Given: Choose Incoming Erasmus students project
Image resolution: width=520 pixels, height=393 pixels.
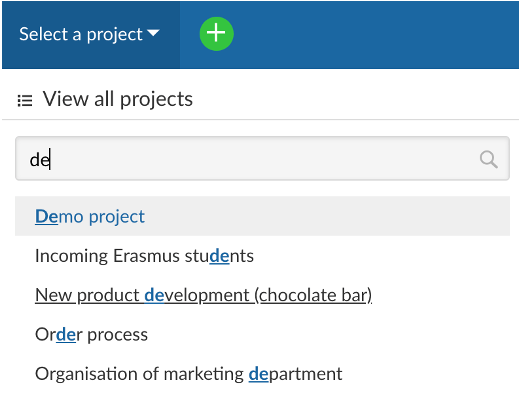Looking at the screenshot, I should point(144,256).
